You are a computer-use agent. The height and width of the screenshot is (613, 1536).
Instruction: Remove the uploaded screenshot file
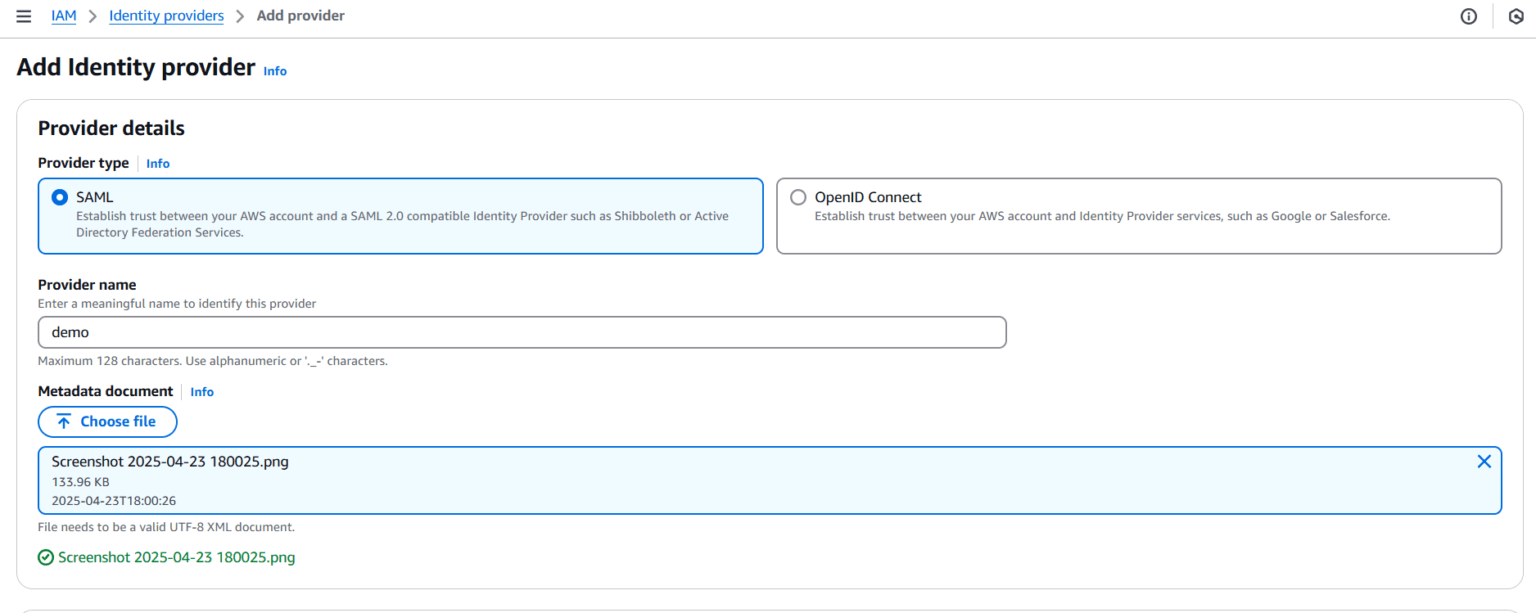click(x=1484, y=461)
